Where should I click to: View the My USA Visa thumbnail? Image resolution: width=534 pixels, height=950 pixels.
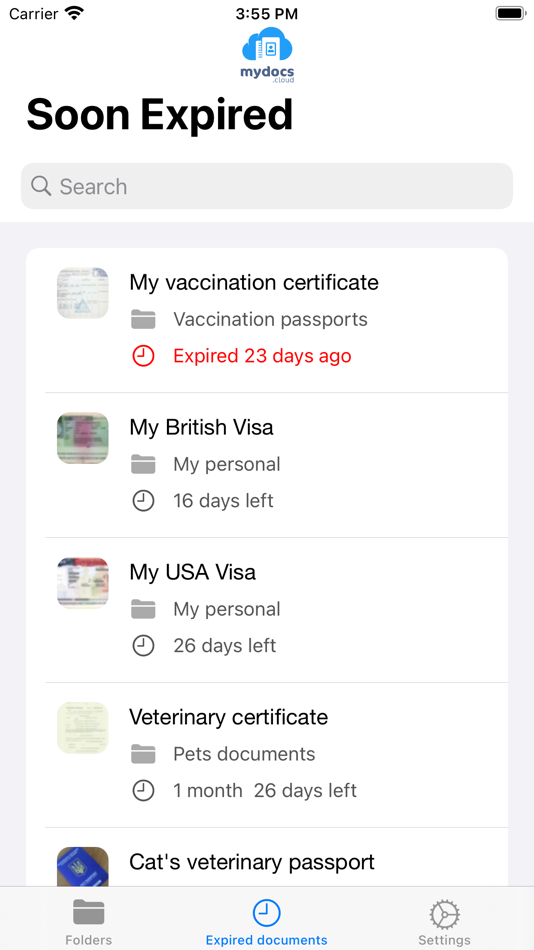pyautogui.click(x=82, y=583)
